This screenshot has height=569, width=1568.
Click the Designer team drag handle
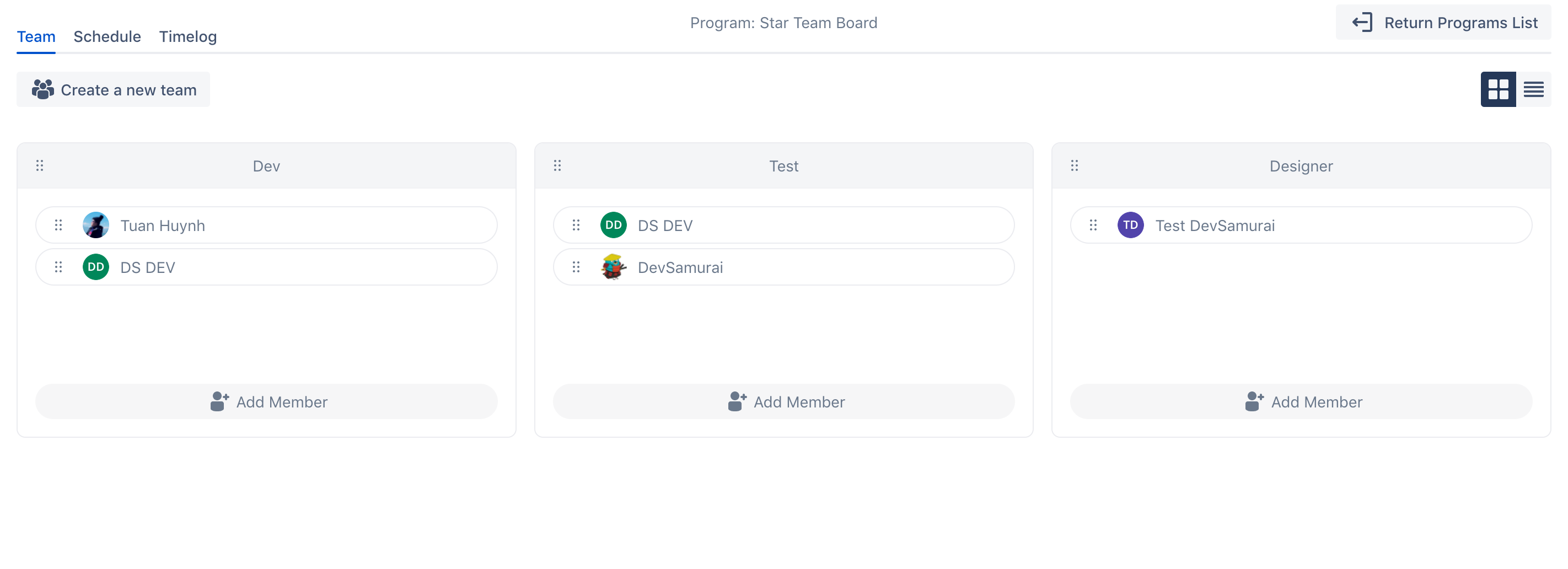pos(1075,165)
